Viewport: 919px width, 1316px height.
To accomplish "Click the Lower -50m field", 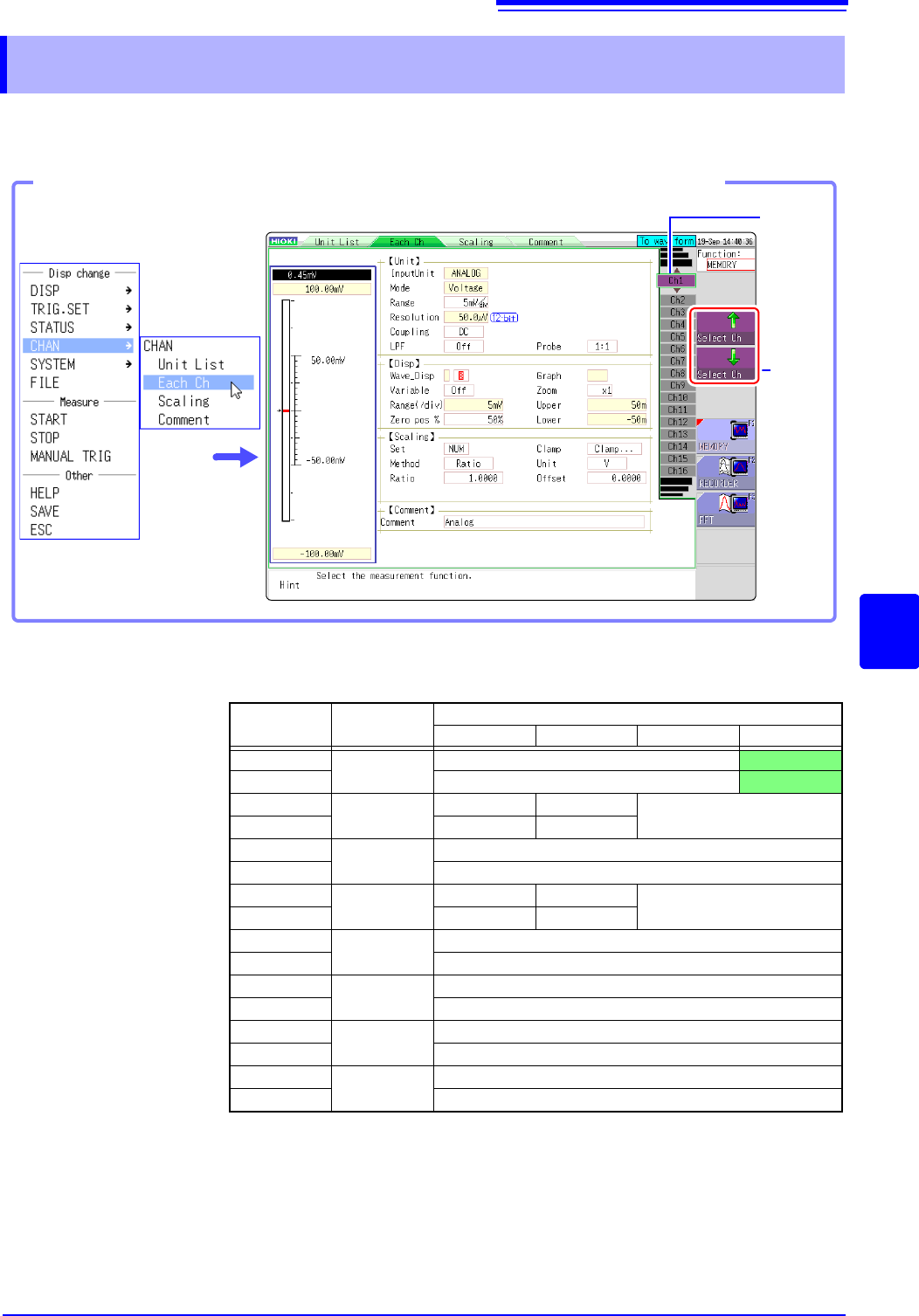I will [617, 420].
